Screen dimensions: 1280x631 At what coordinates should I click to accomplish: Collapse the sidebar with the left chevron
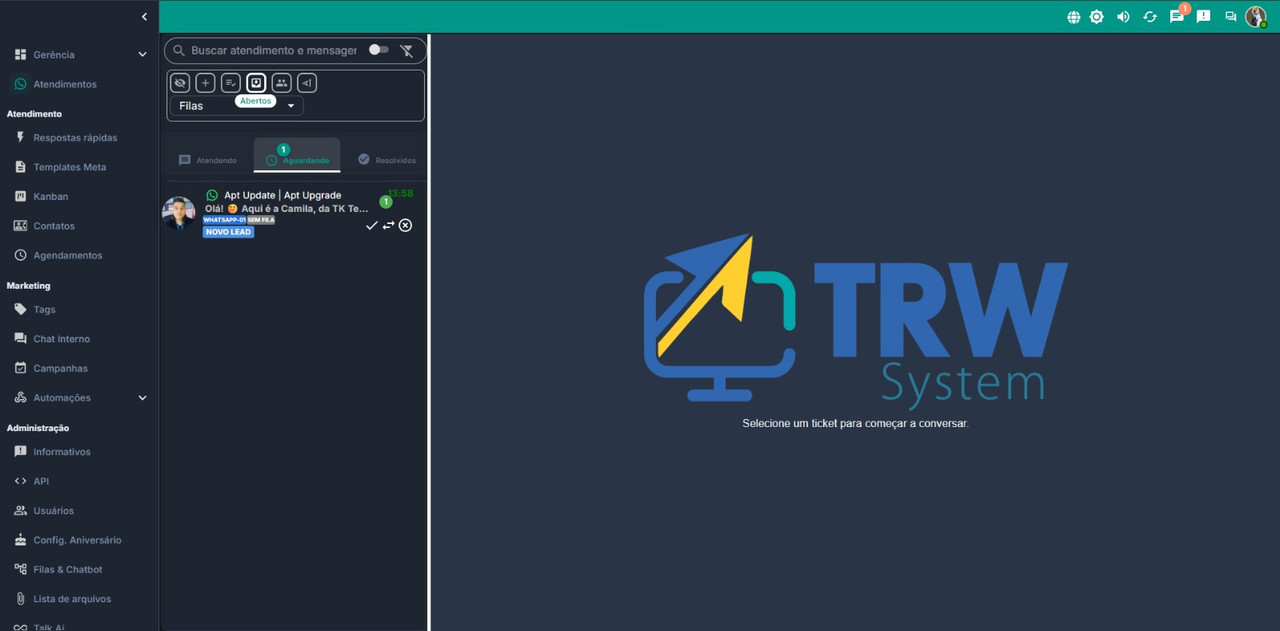(144, 17)
